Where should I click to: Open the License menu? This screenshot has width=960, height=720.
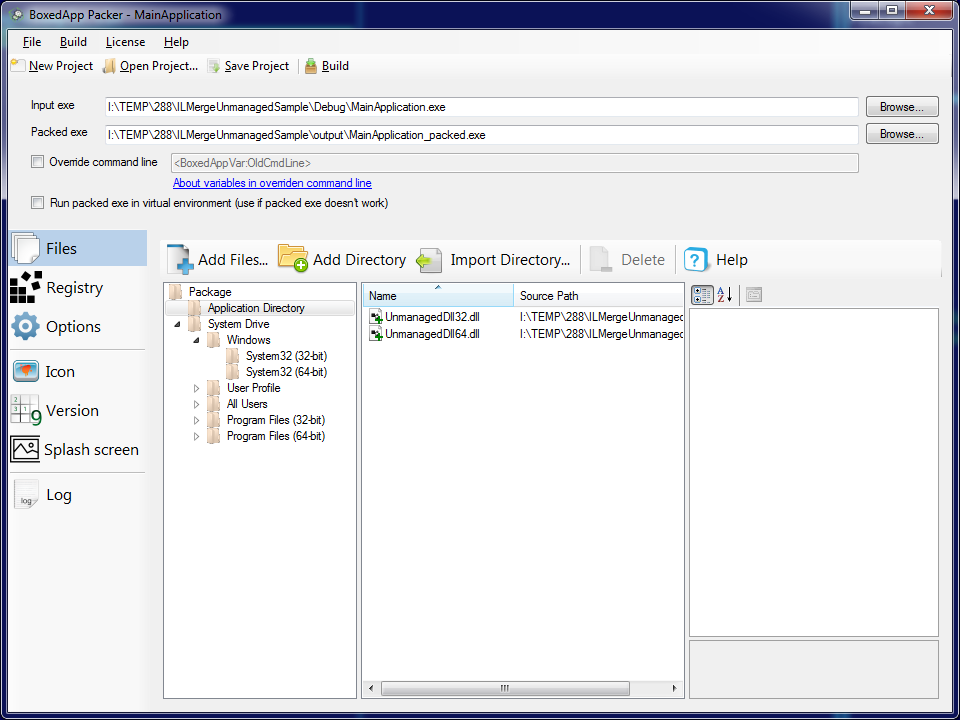tap(125, 42)
